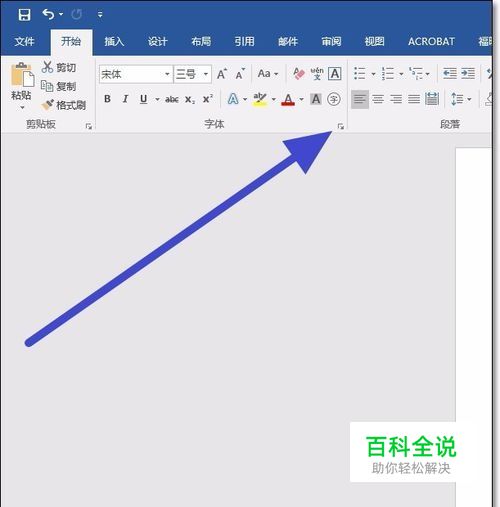The height and width of the screenshot is (507, 500).
Task: Switch to the 开始 (Home) tab
Action: 71,42
